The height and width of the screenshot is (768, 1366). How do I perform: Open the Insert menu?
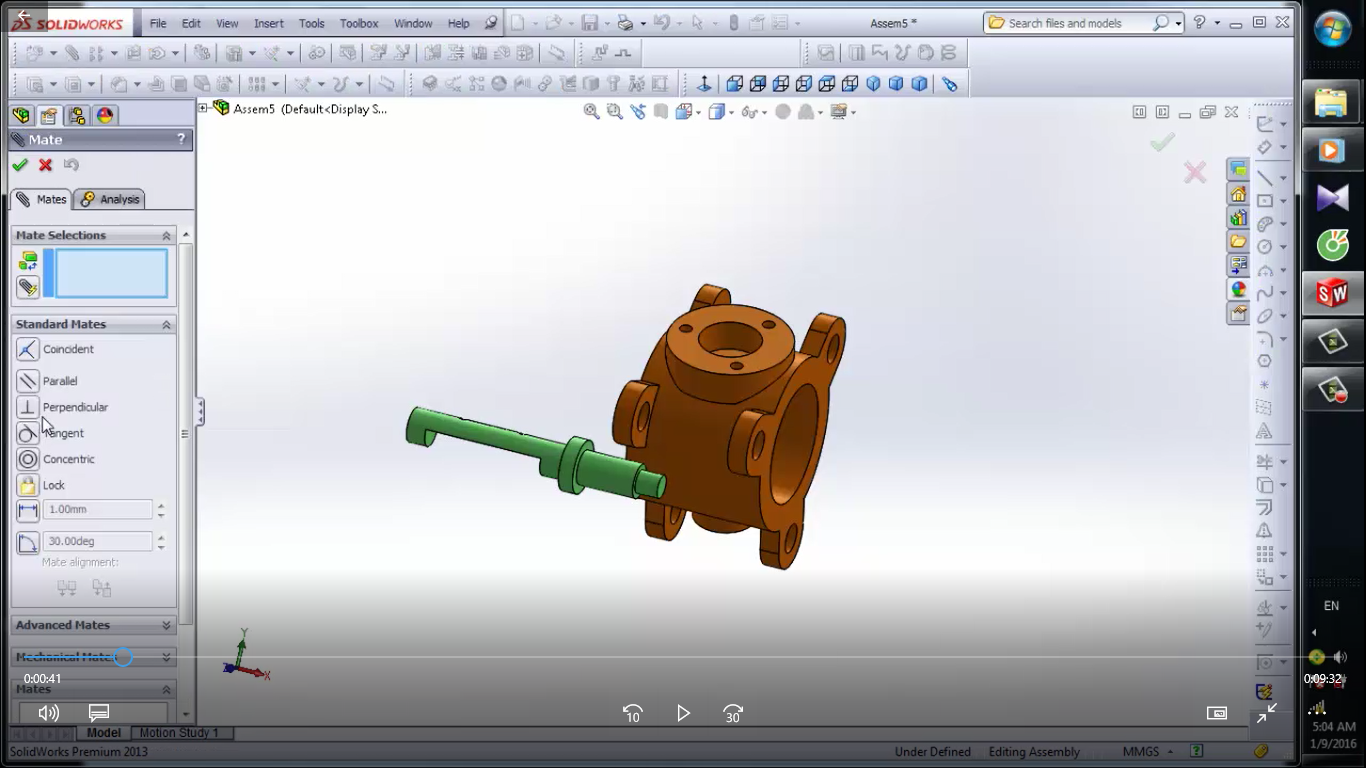point(269,23)
